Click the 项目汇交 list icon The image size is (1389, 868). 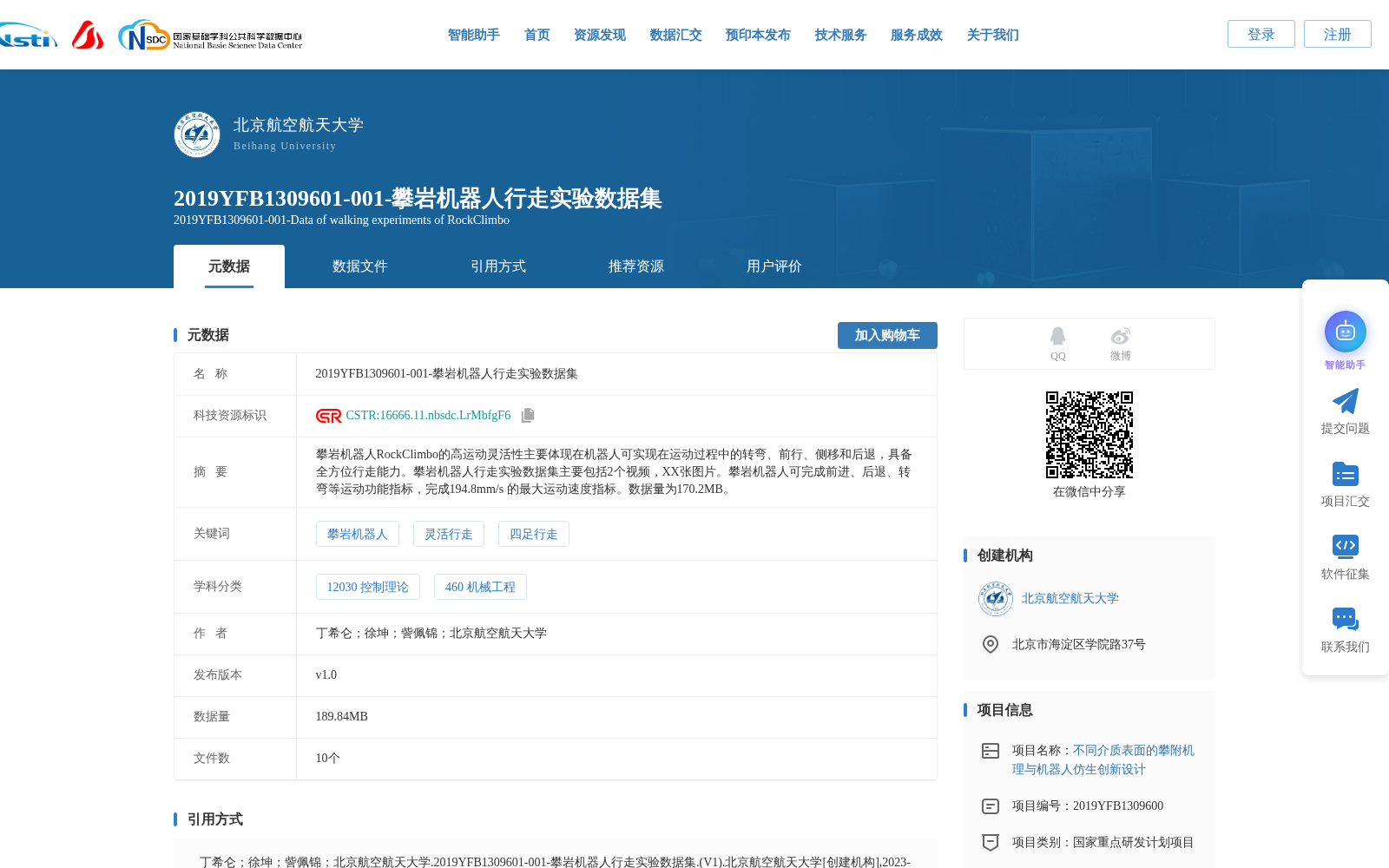[x=1346, y=474]
